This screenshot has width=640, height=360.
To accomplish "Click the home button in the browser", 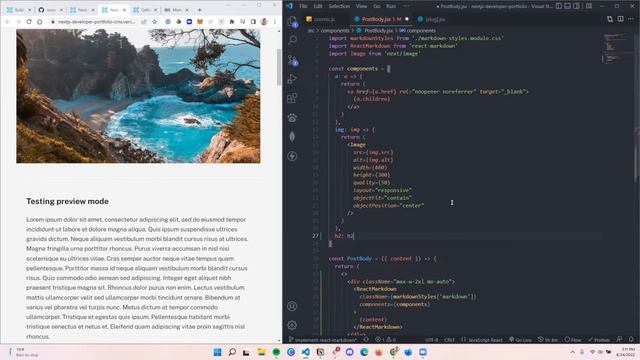I will click(40, 22).
